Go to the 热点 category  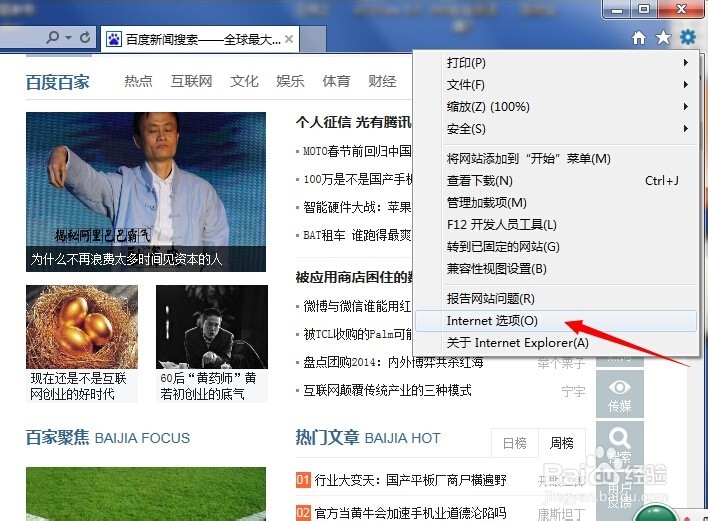[x=138, y=81]
